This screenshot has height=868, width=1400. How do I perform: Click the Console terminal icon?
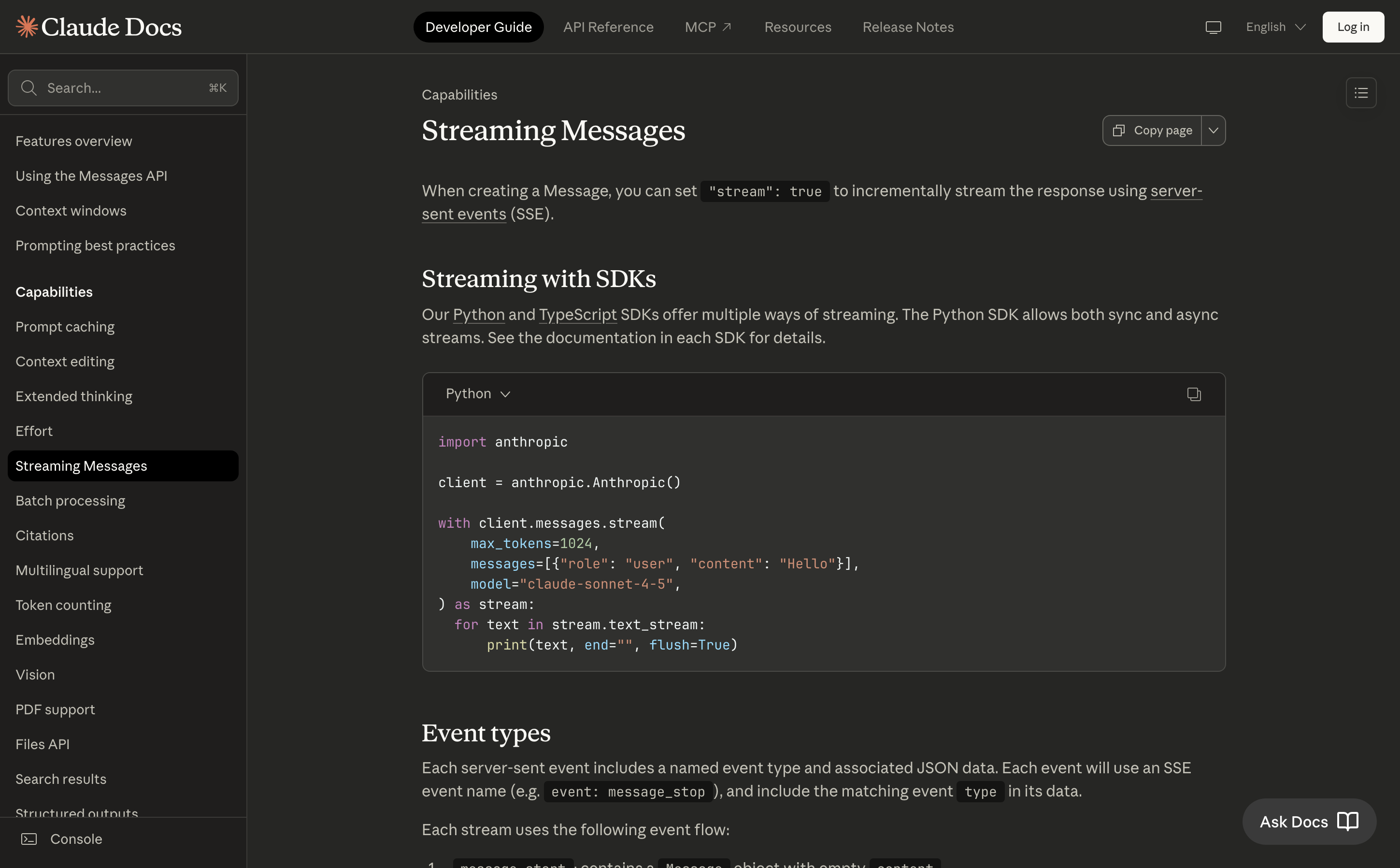click(x=29, y=839)
